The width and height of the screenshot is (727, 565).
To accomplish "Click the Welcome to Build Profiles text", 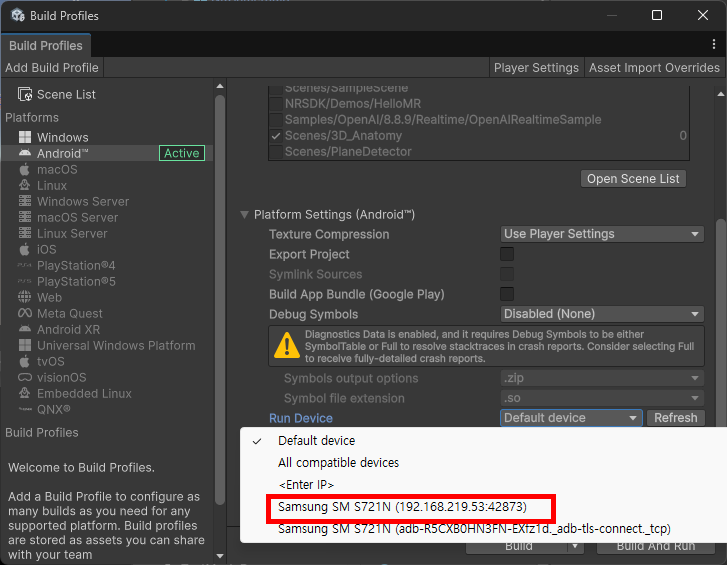I will [x=81, y=468].
